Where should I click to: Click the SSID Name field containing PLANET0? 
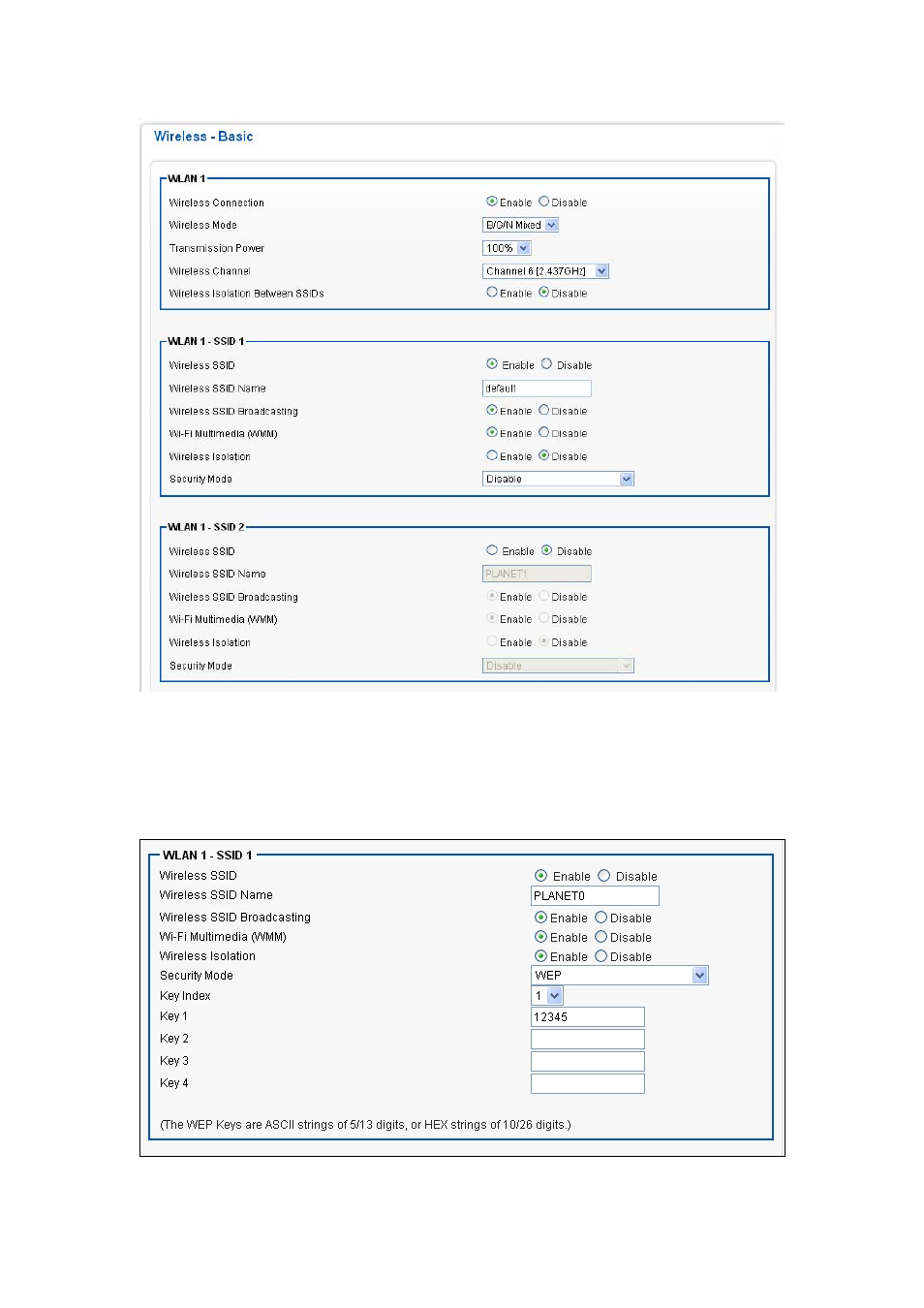(x=595, y=896)
